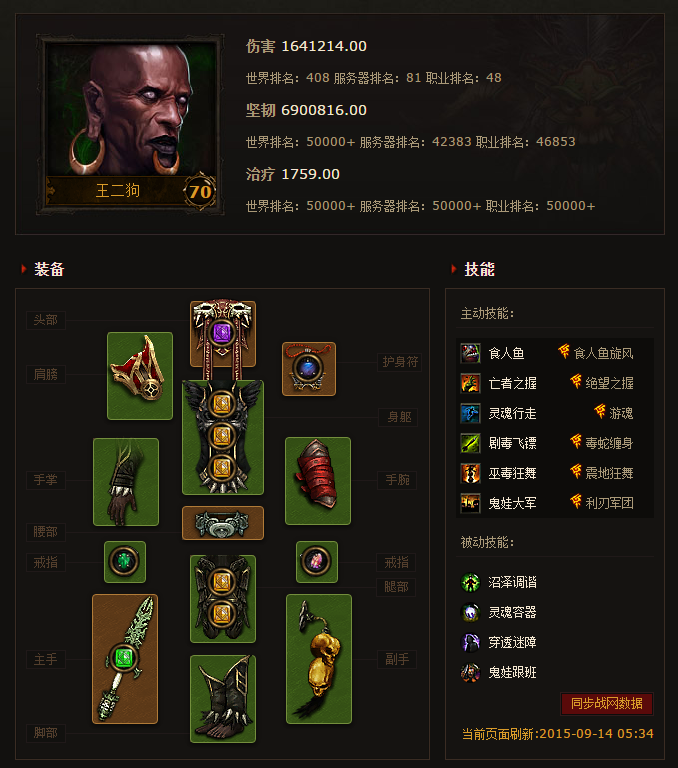The height and width of the screenshot is (768, 678).
Task: Select the red shoulder armor icon
Action: point(140,376)
